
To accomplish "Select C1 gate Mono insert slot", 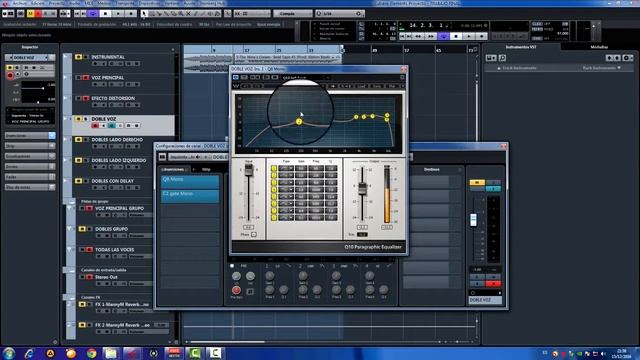I will [190, 195].
